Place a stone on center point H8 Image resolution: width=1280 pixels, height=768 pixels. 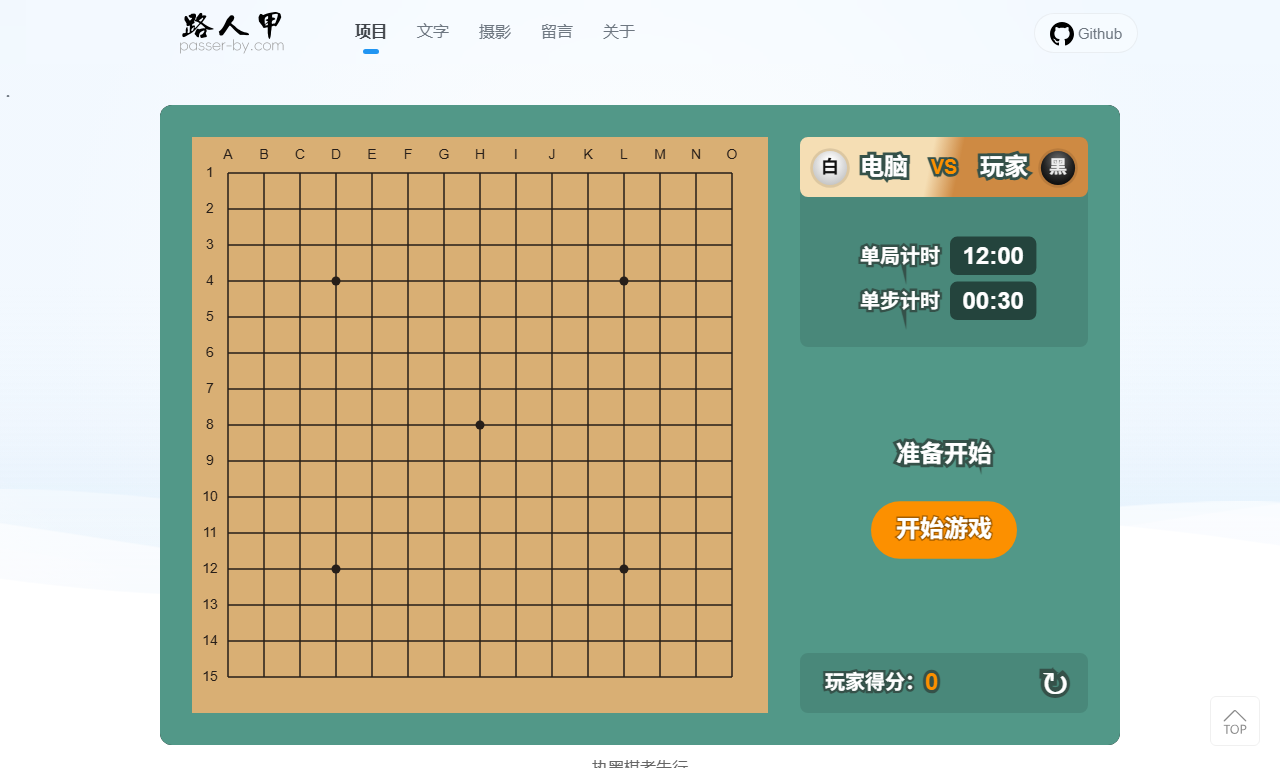tap(480, 425)
